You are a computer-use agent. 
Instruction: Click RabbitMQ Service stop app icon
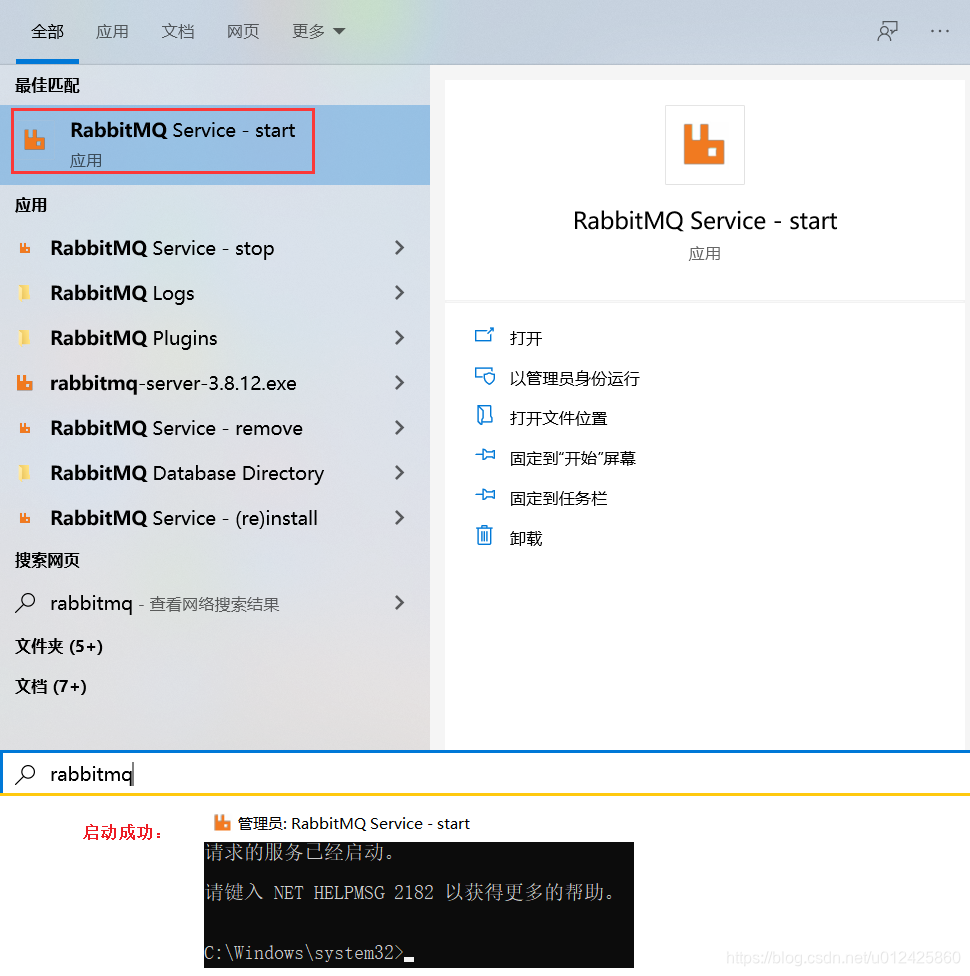click(x=25, y=248)
